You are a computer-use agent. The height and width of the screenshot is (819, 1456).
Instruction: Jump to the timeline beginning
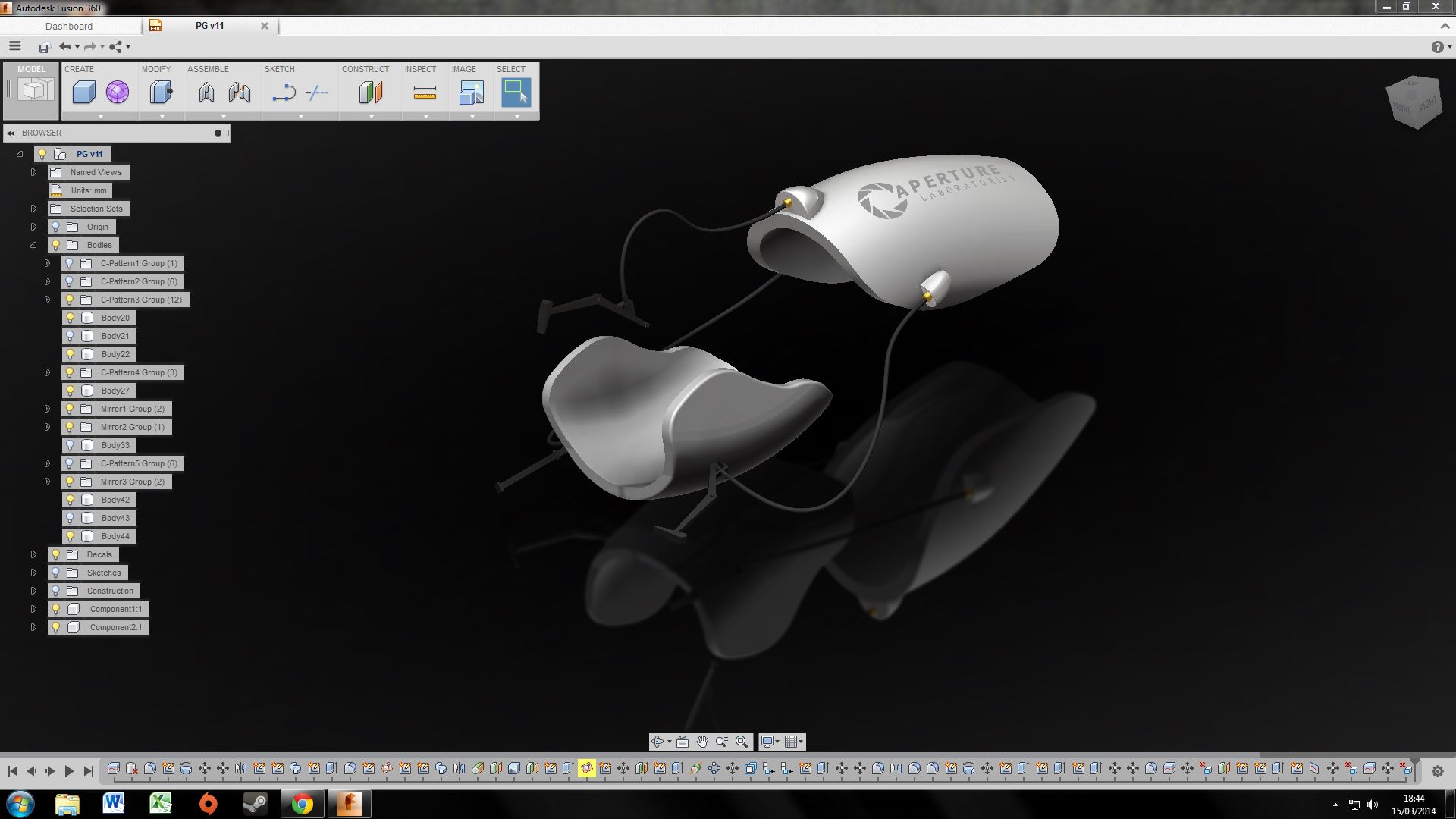pos(13,771)
